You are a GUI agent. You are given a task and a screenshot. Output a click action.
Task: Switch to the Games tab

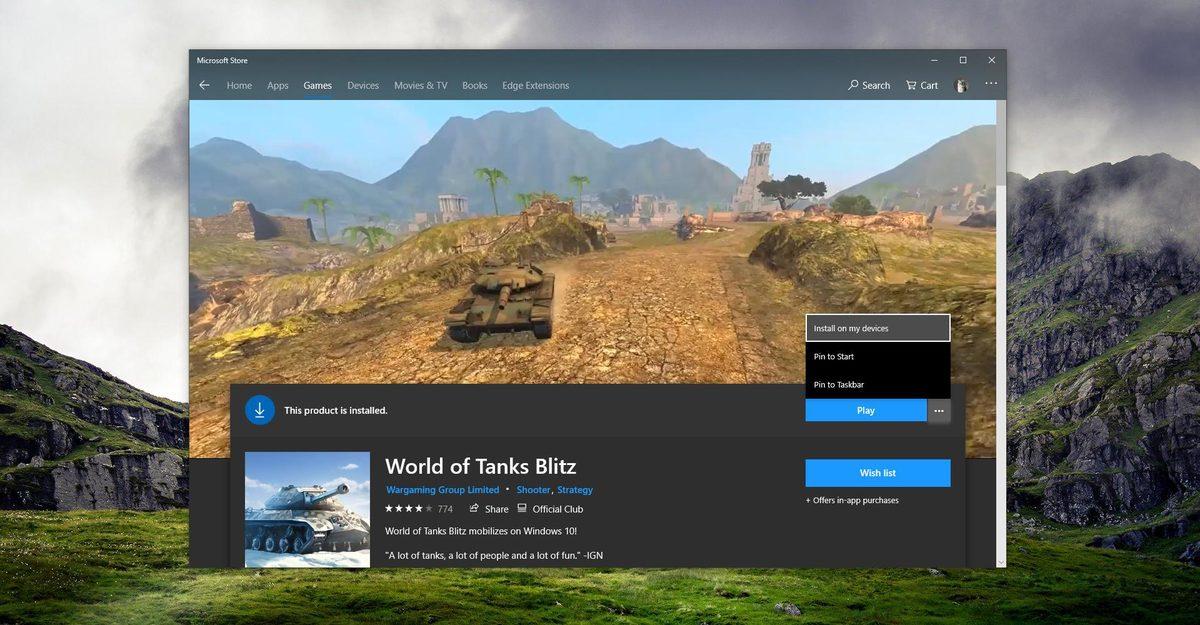tap(317, 85)
